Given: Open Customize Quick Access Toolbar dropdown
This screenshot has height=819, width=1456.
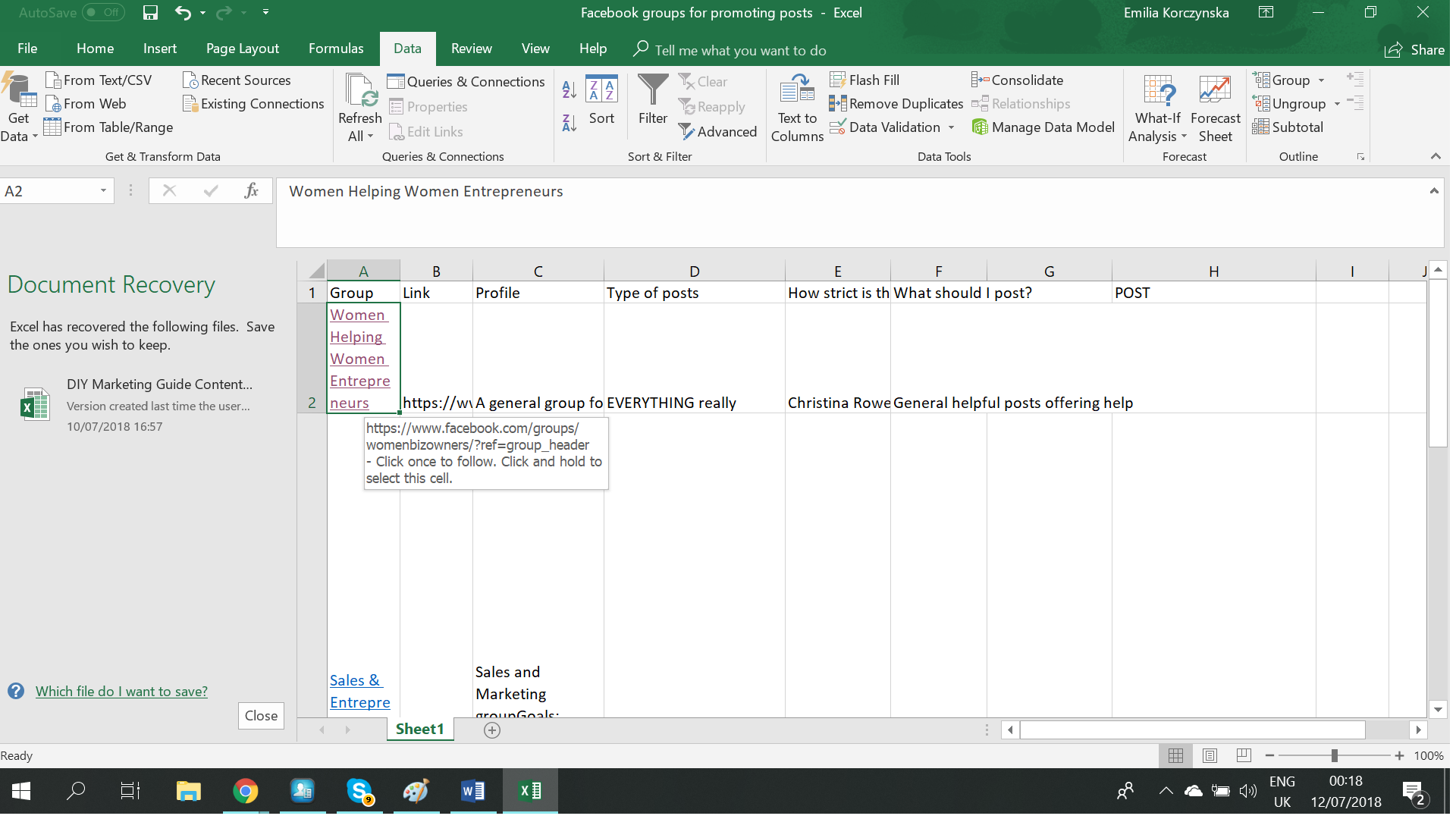Looking at the screenshot, I should (266, 13).
